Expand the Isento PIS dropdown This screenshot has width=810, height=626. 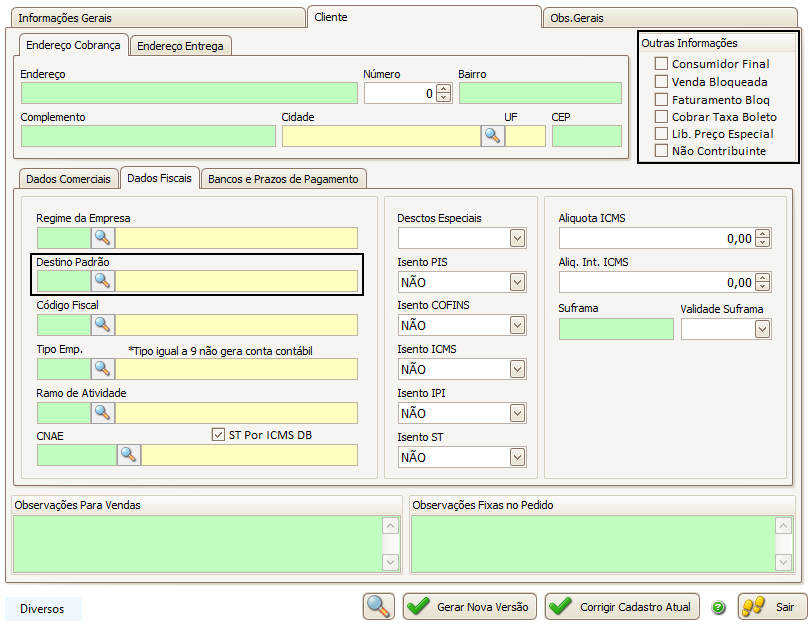tap(517, 282)
